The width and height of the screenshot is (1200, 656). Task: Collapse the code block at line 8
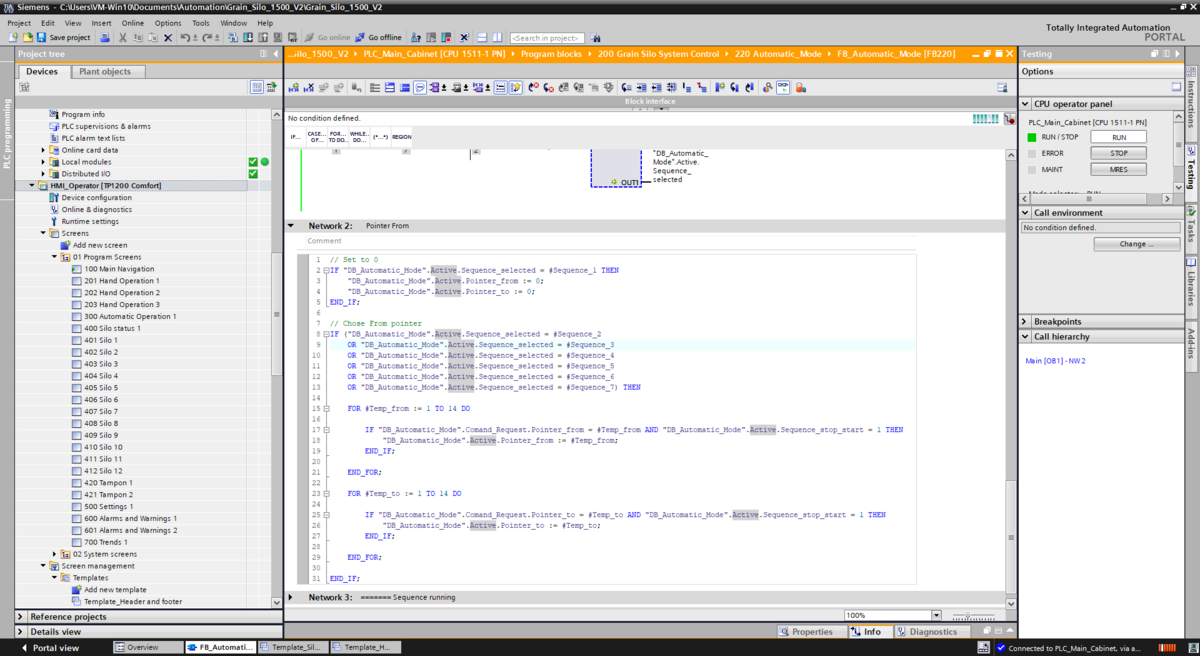click(326, 334)
